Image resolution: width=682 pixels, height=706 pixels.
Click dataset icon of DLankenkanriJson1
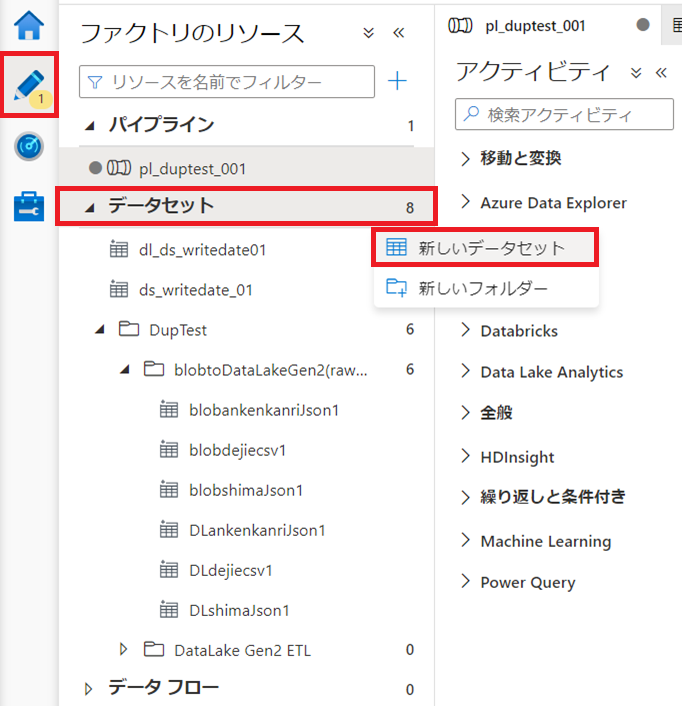[169, 530]
